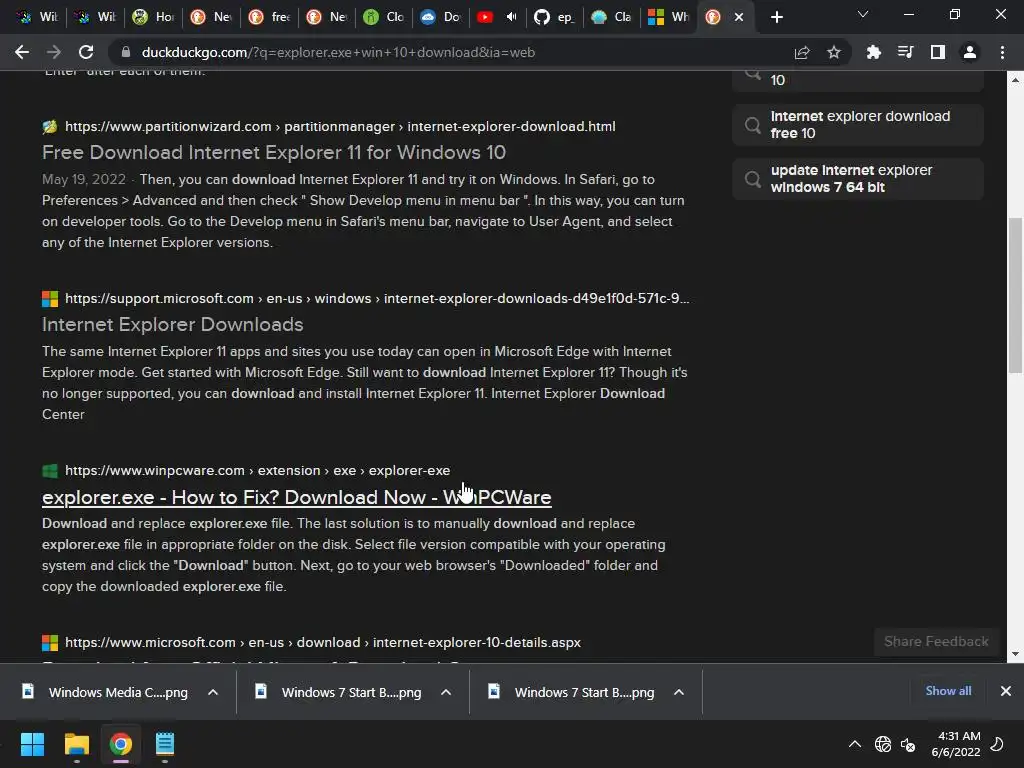This screenshot has width=1024, height=768.
Task: Open the Chrome three-dot menu
Action: tap(1002, 52)
